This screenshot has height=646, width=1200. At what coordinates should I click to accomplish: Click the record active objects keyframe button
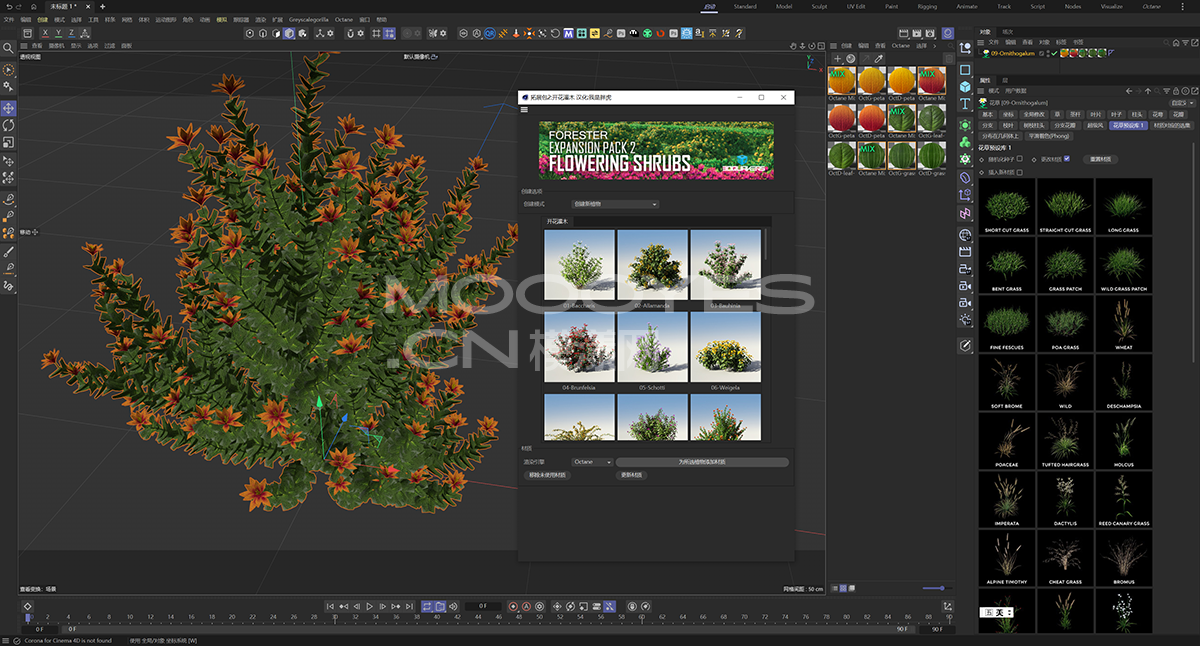coord(513,606)
